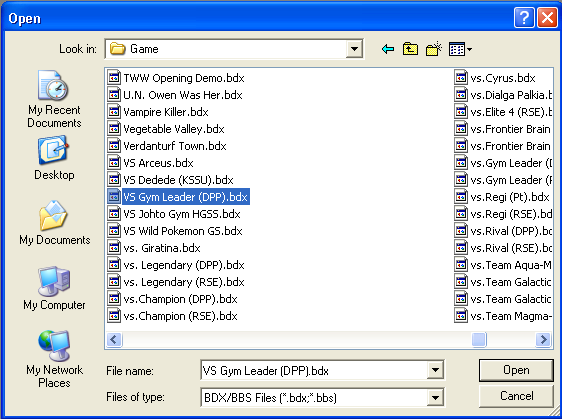This screenshot has width=562, height=419.
Task: Open My Documents in places bar
Action: click(x=54, y=223)
